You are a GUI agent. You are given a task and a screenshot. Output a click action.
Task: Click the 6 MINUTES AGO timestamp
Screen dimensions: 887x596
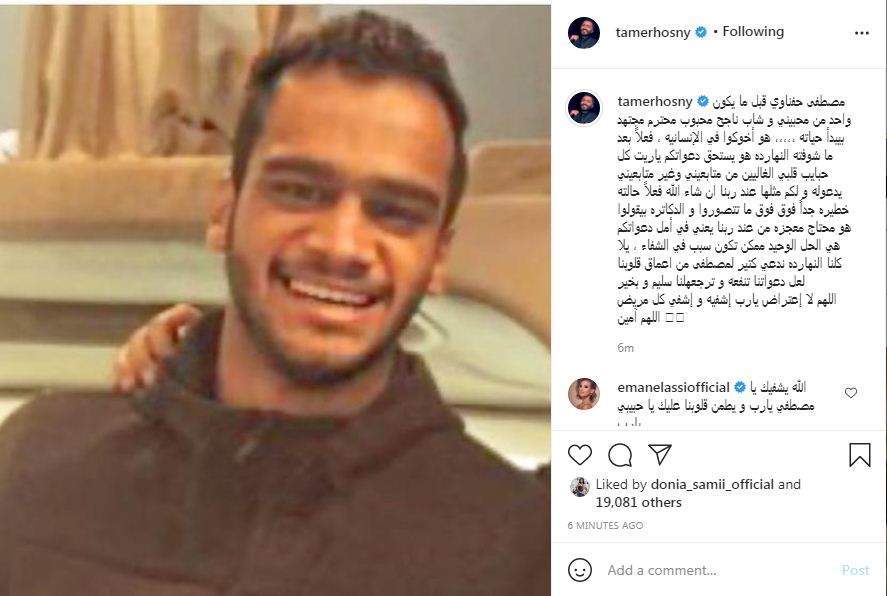605,525
